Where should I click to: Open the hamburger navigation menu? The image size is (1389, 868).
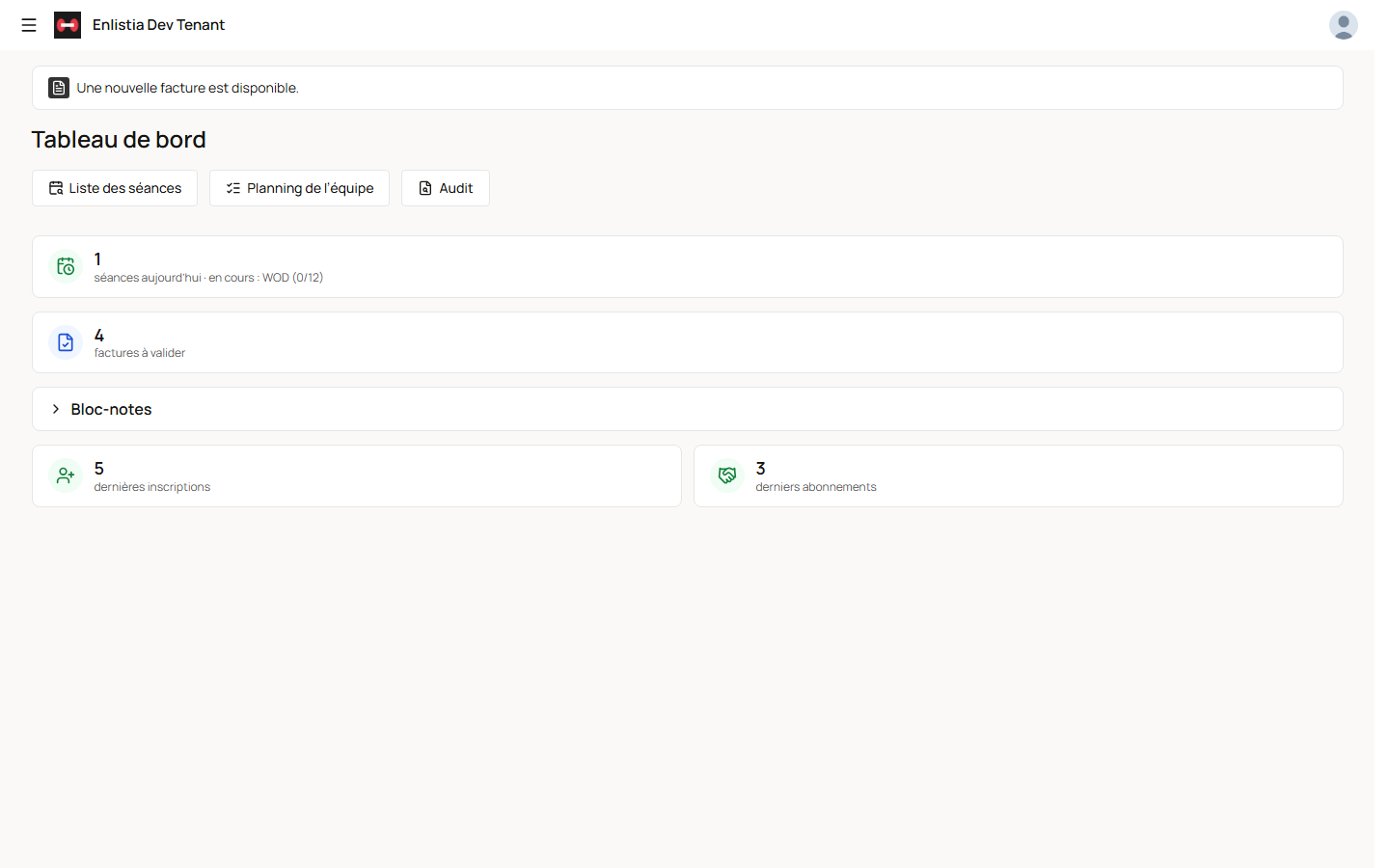[29, 25]
